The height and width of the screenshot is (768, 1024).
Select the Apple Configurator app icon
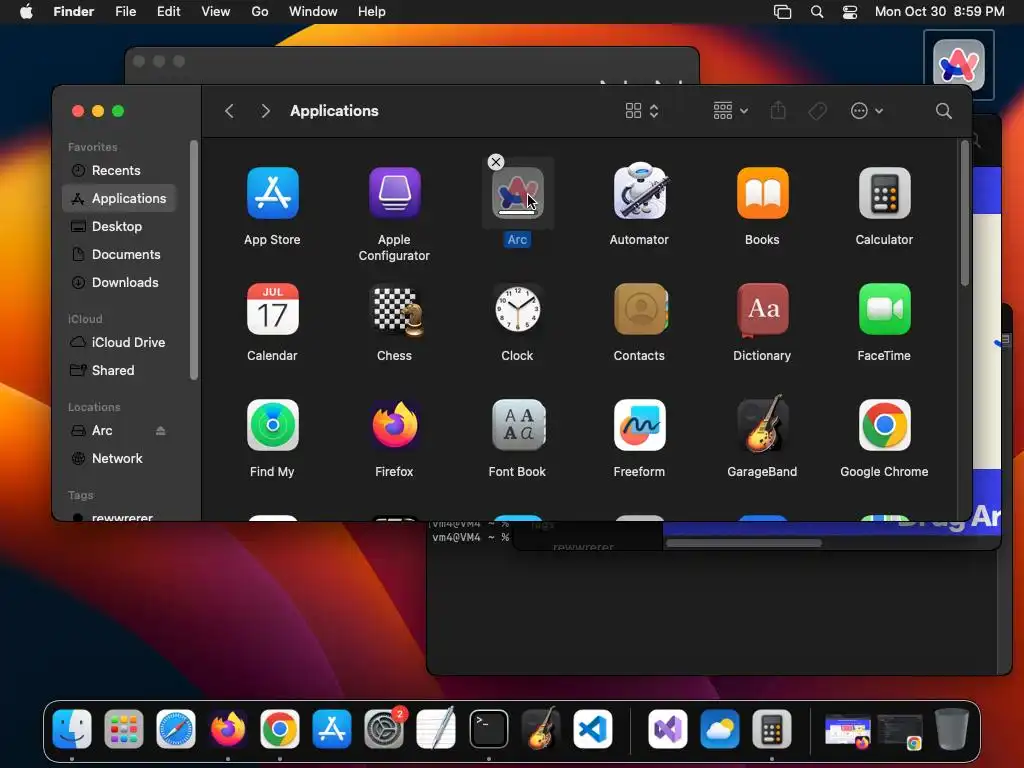(394, 193)
